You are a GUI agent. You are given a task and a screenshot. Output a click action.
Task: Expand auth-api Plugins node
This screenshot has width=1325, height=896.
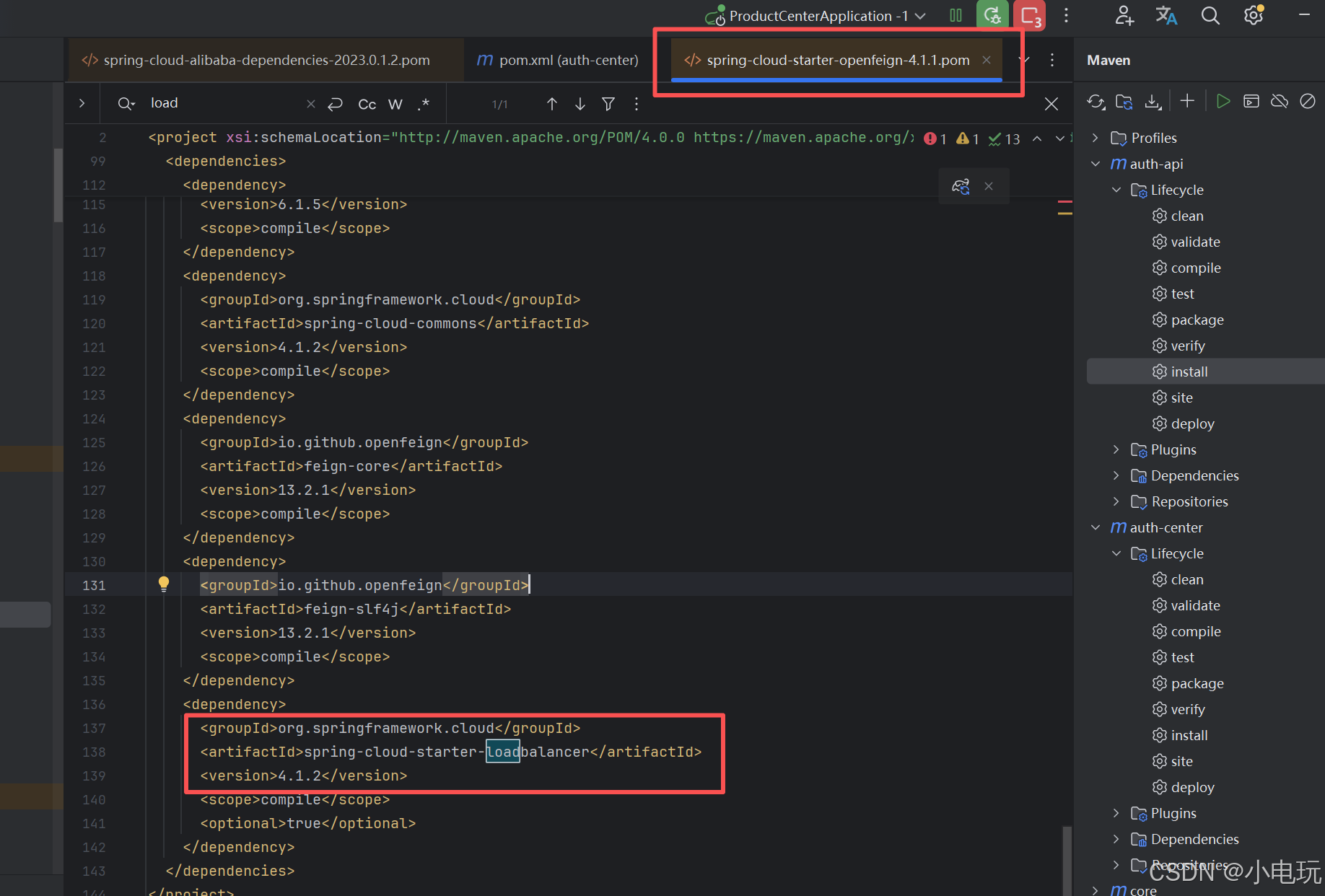[1116, 449]
